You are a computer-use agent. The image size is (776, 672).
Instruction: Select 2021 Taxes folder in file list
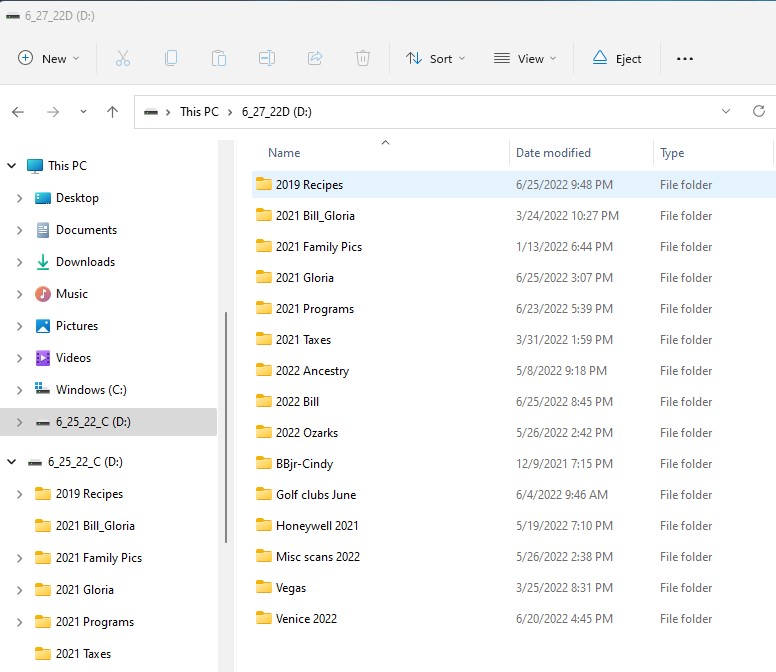[x=303, y=339]
